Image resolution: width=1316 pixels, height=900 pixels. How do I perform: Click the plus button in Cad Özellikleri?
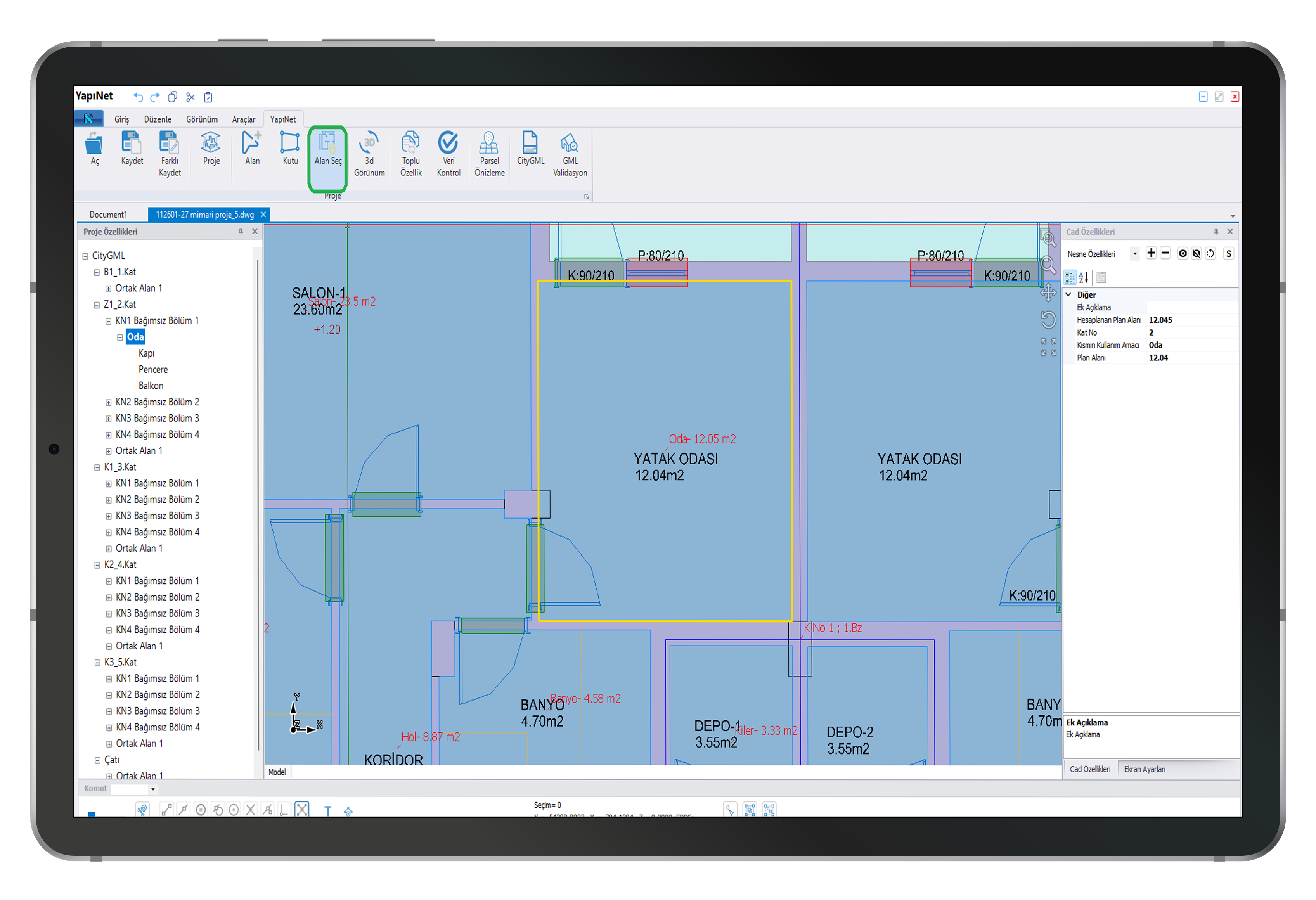tap(1151, 254)
